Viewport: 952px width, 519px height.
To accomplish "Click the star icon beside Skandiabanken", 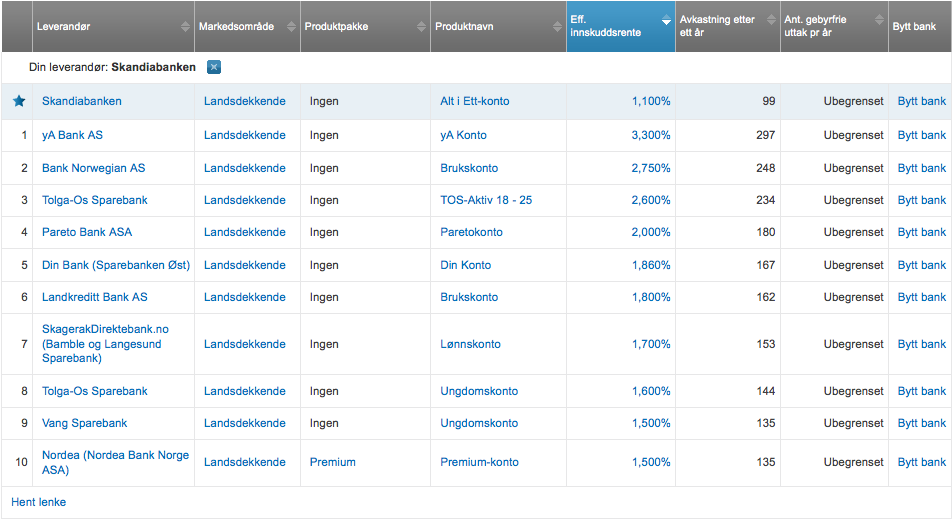I will coord(19,101).
